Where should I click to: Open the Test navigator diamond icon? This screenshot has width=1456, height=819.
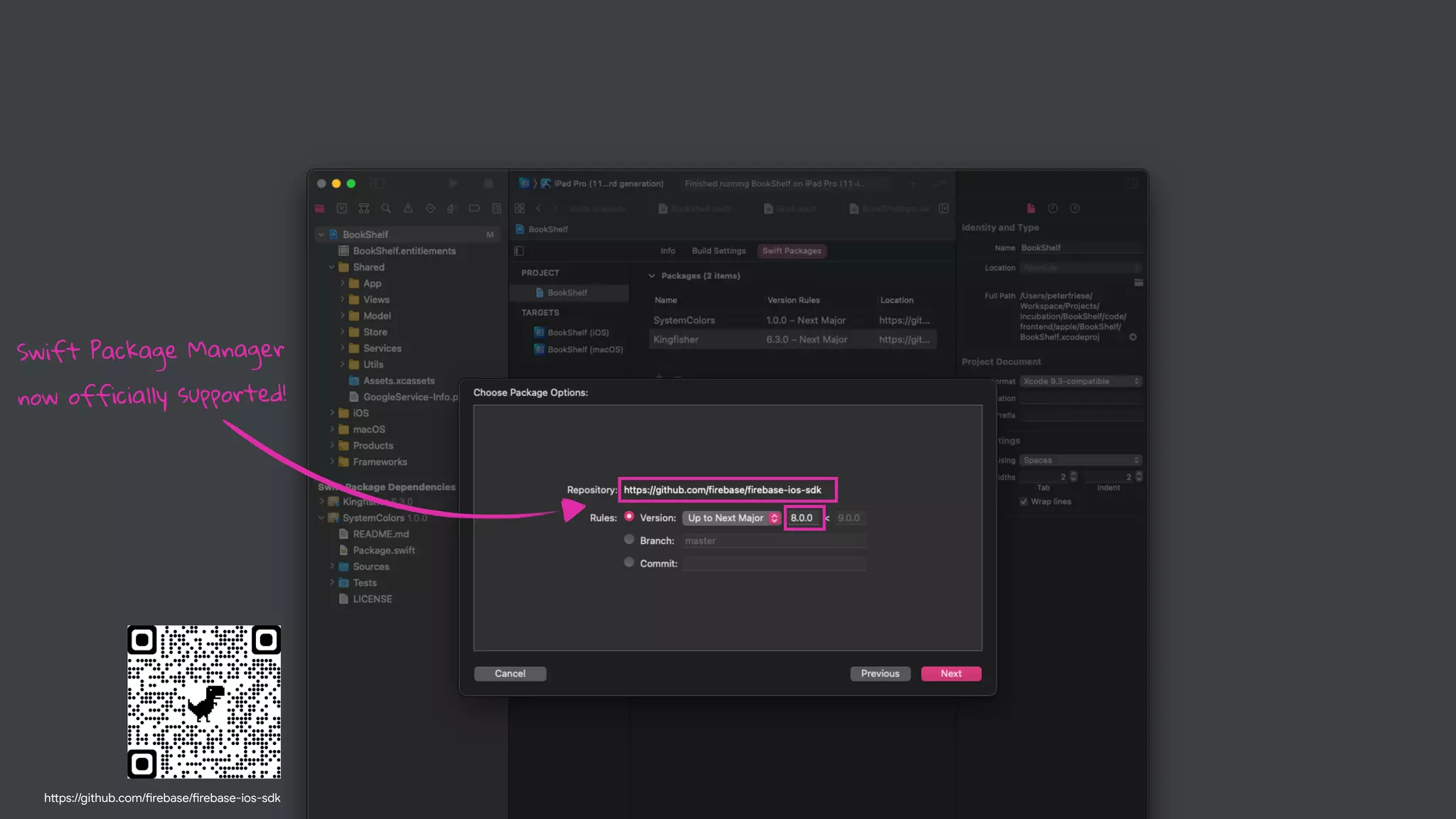[x=430, y=208]
